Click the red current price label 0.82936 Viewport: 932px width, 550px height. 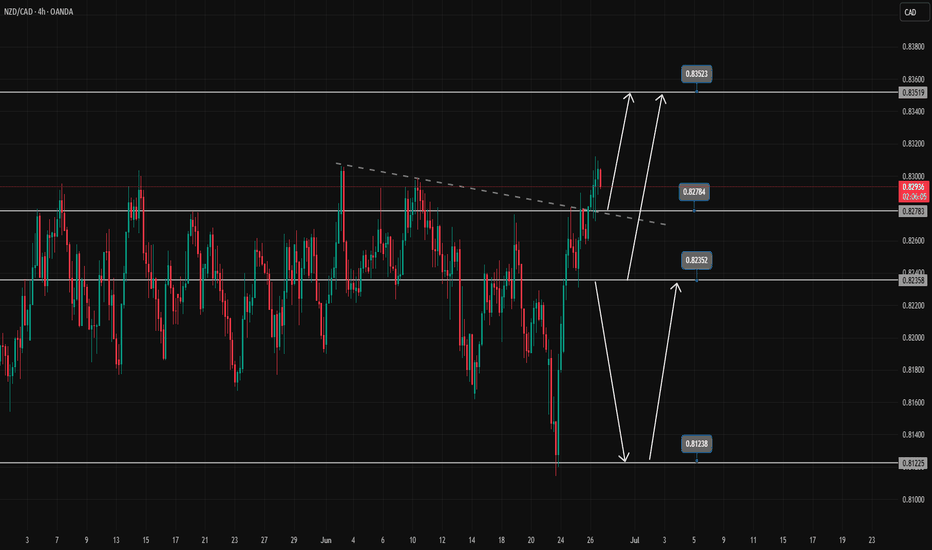(914, 187)
